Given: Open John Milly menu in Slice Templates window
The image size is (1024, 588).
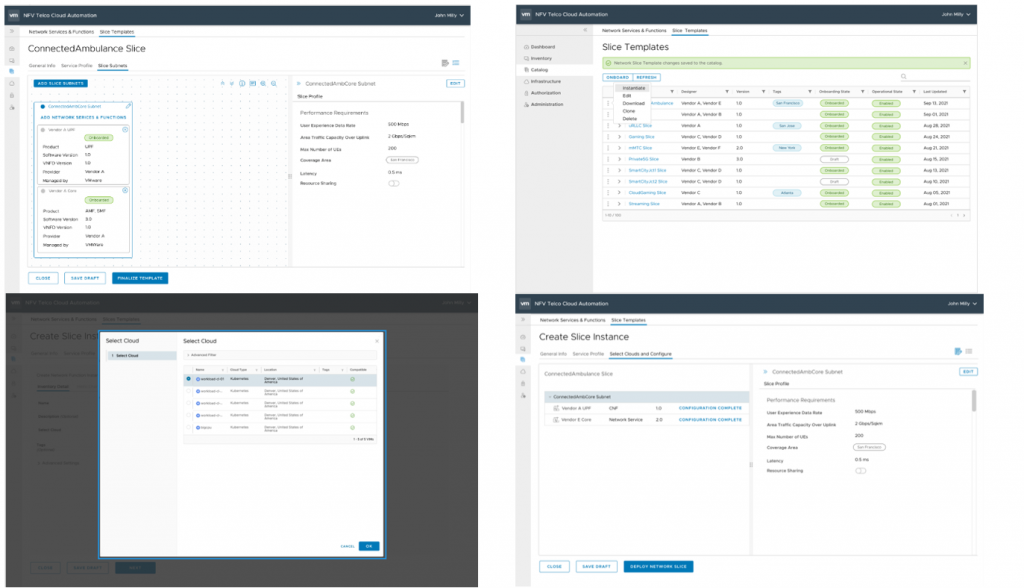Looking at the screenshot, I should [x=955, y=14].
